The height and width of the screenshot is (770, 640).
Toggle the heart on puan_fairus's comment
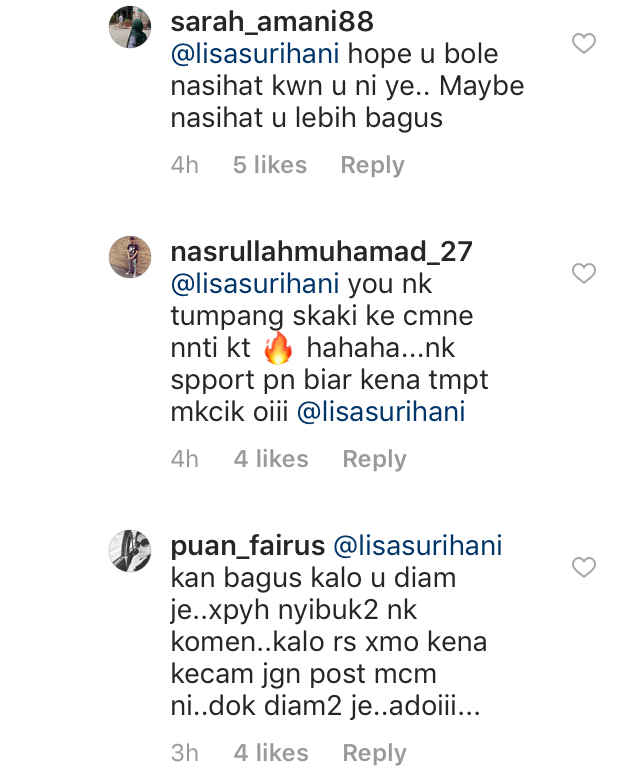(583, 568)
